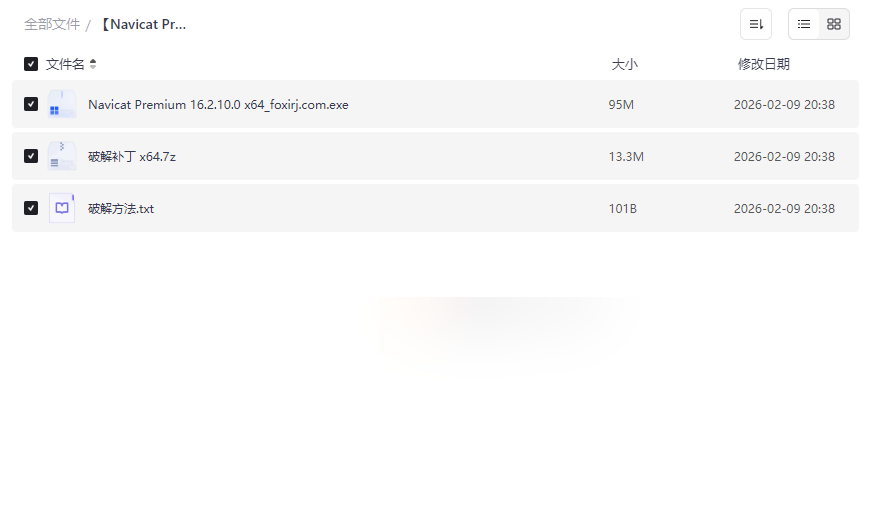Uncheck the 破解补丁 x64.7z checkbox
This screenshot has width=874, height=514.
[31, 156]
